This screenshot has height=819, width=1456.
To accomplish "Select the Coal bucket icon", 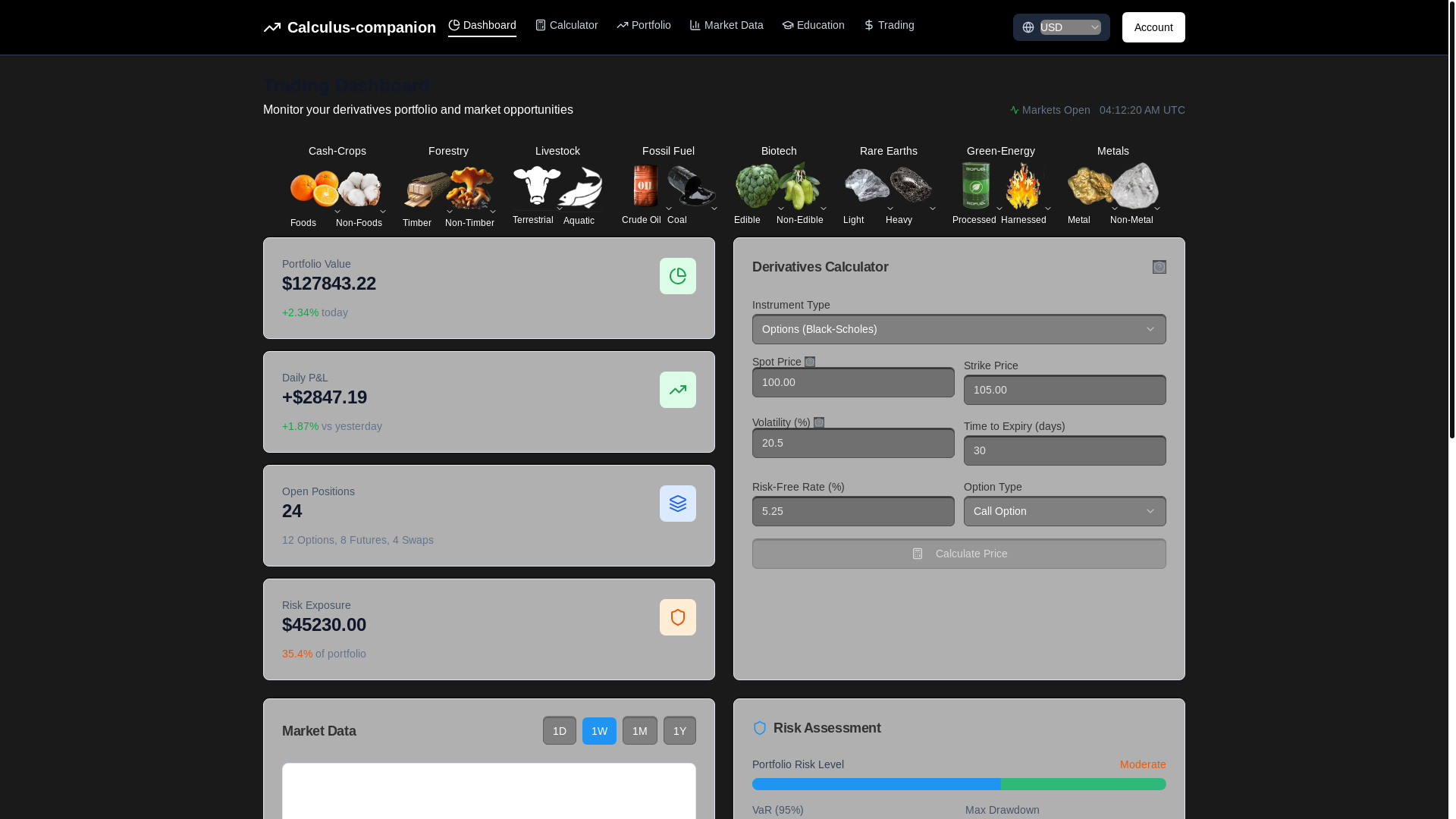I will [x=691, y=186].
